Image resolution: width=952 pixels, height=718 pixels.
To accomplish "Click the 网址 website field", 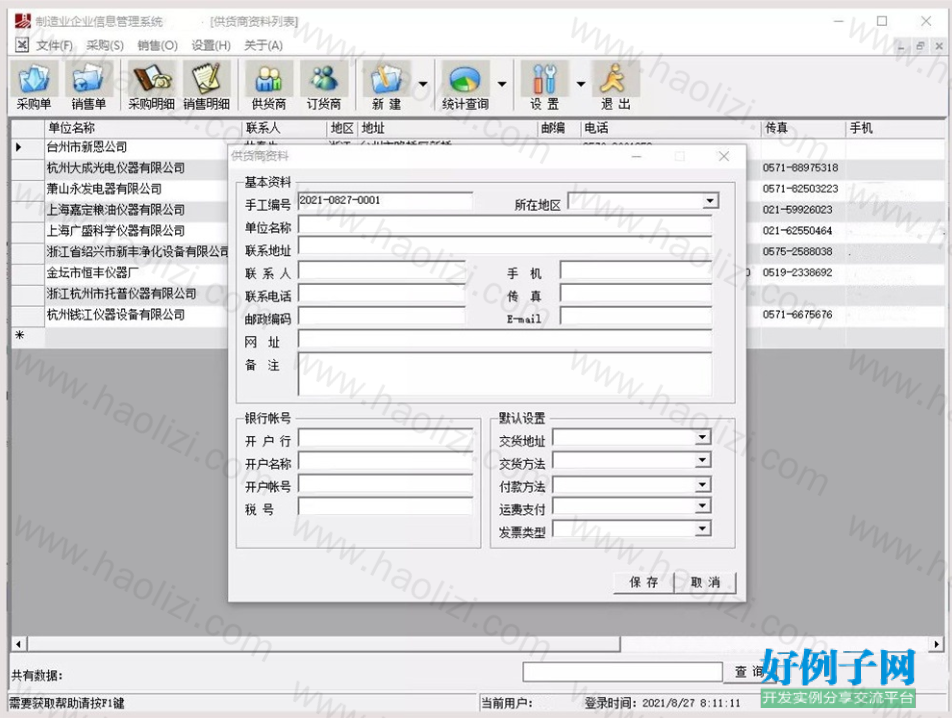I will click(x=505, y=339).
